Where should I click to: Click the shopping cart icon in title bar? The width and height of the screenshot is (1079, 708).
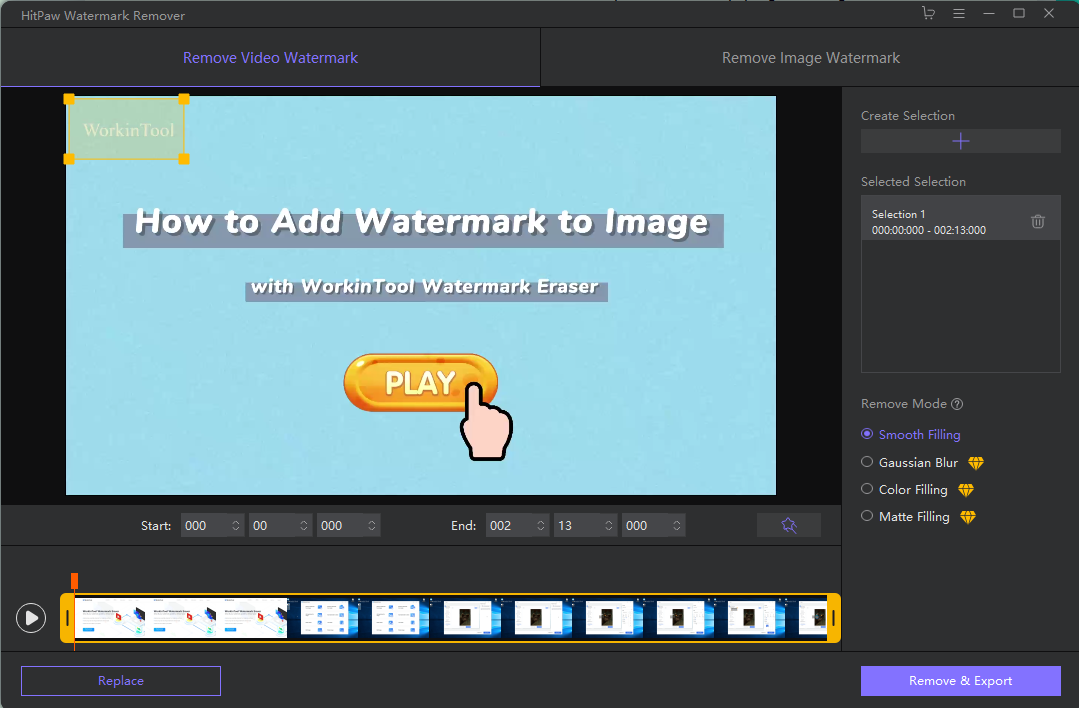click(928, 14)
